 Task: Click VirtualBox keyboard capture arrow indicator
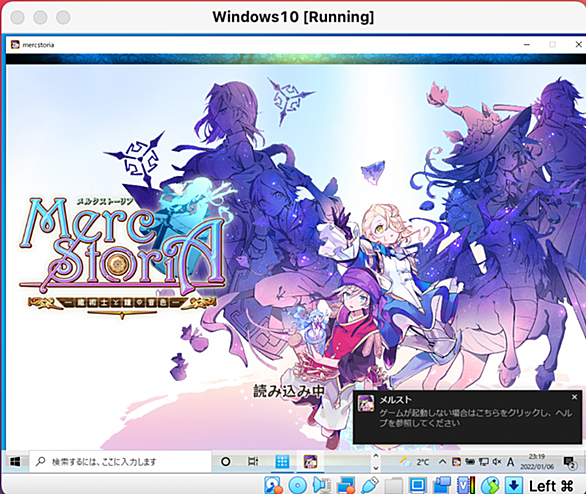[x=514, y=485]
